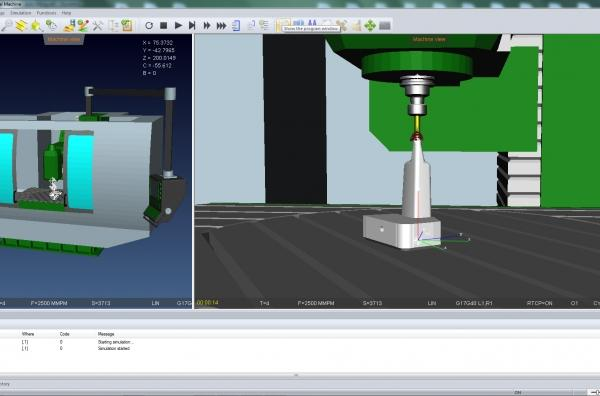Open the Functions menu
600x396 pixels.
pos(46,13)
